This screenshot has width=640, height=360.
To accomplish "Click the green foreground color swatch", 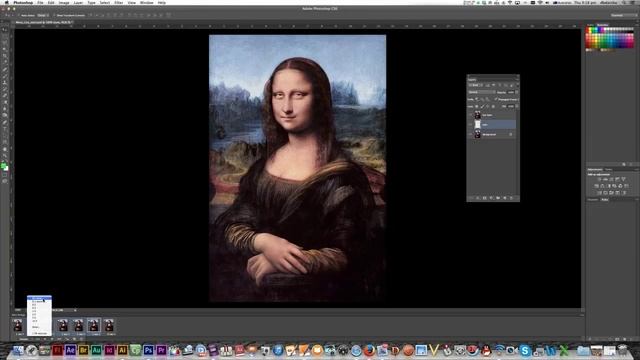I will tap(3, 165).
